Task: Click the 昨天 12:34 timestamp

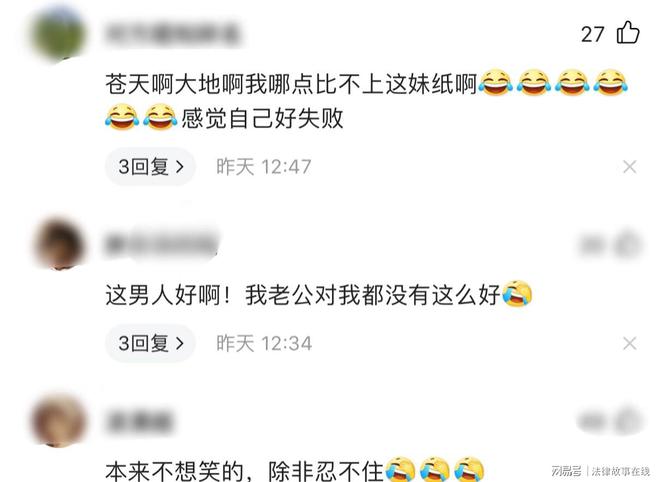Action: click(263, 344)
